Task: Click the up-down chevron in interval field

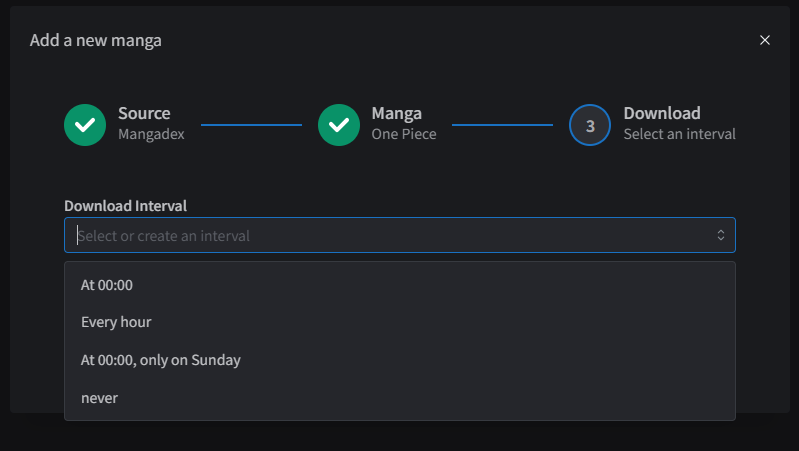Action: pyautogui.click(x=721, y=235)
